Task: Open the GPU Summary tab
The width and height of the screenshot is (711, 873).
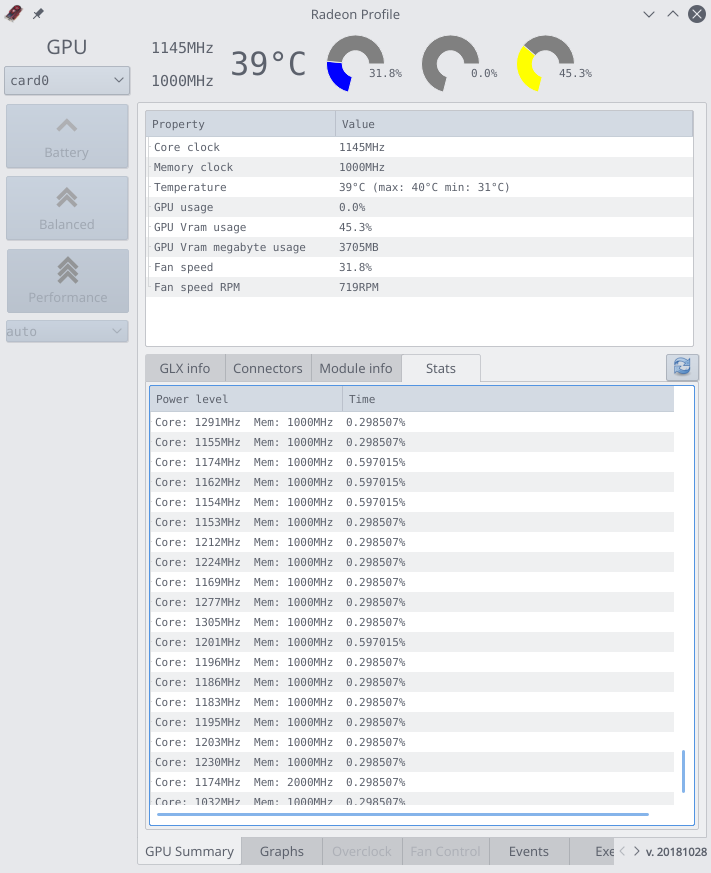Action: (x=189, y=851)
